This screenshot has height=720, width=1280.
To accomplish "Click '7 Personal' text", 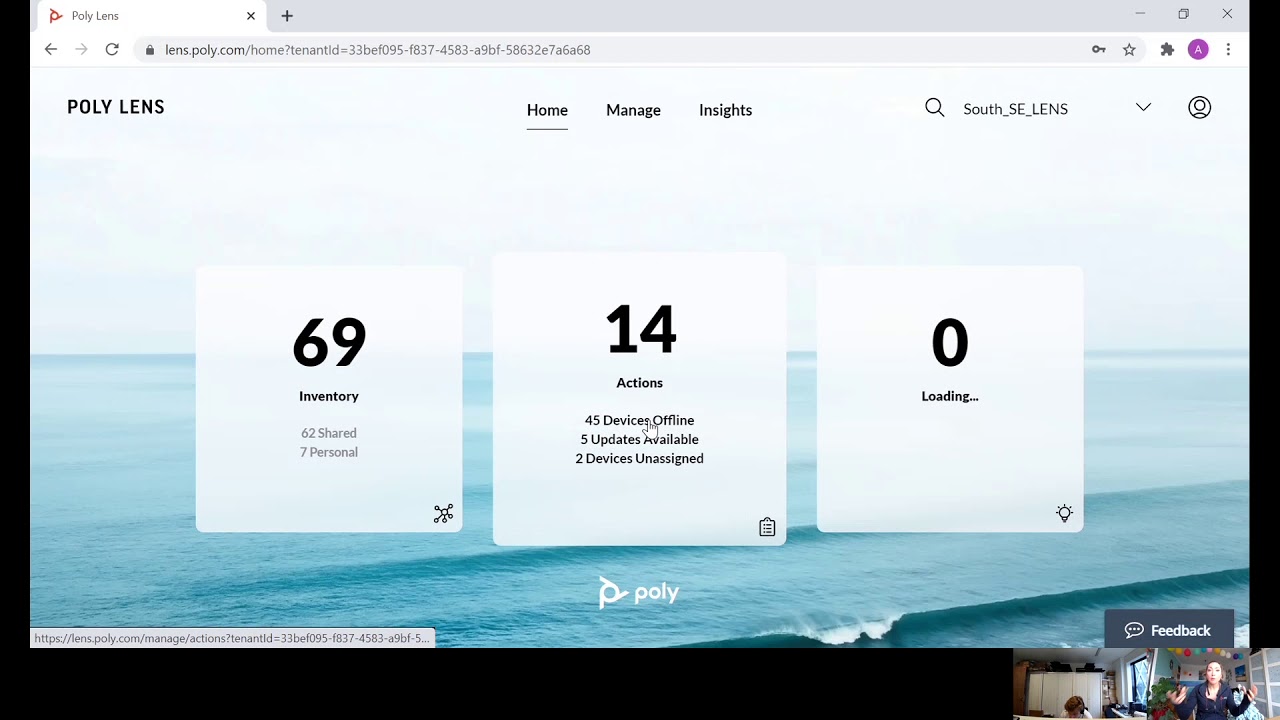I will point(329,452).
